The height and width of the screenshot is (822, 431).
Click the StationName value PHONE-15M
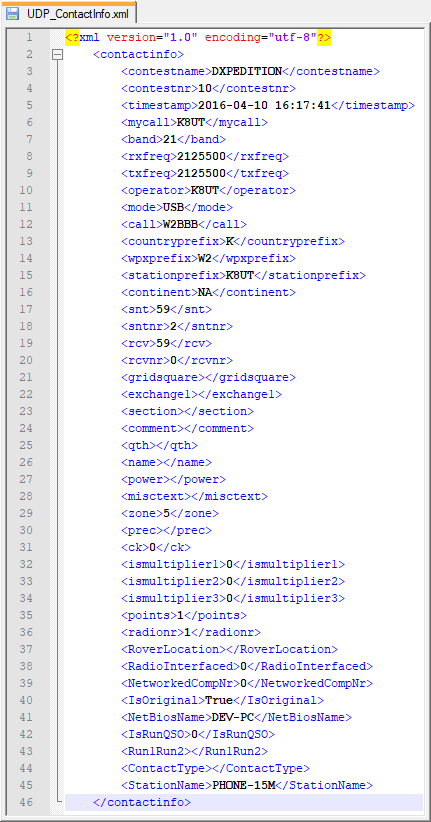[x=243, y=785]
